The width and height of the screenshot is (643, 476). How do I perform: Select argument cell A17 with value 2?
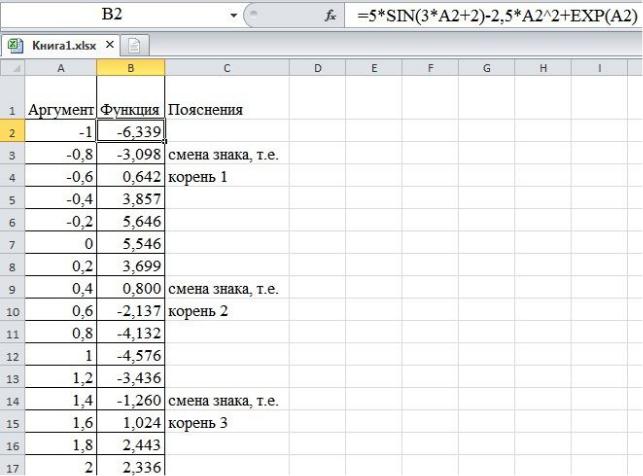[61, 466]
